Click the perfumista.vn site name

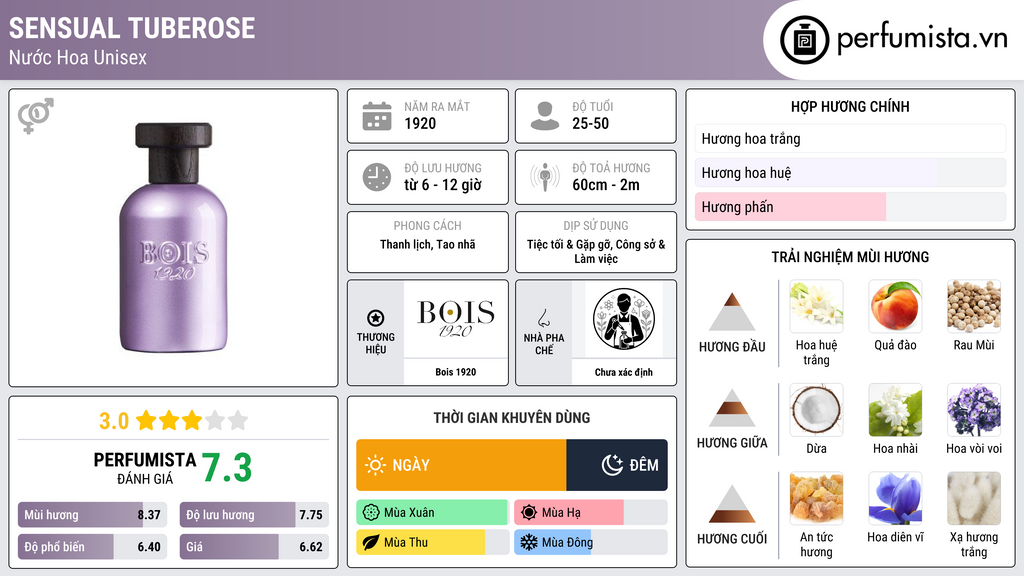point(922,39)
